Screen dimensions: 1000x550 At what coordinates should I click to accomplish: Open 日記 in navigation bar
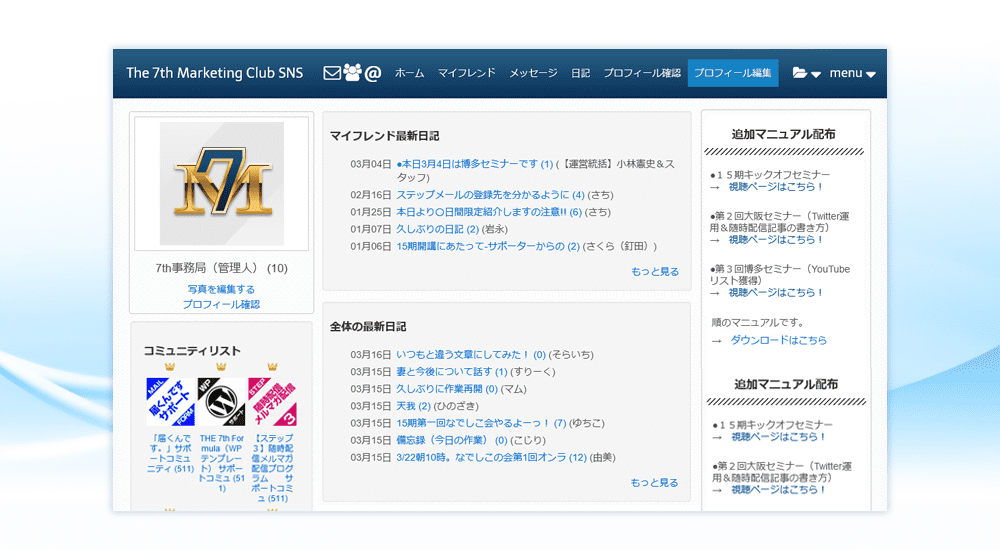580,73
